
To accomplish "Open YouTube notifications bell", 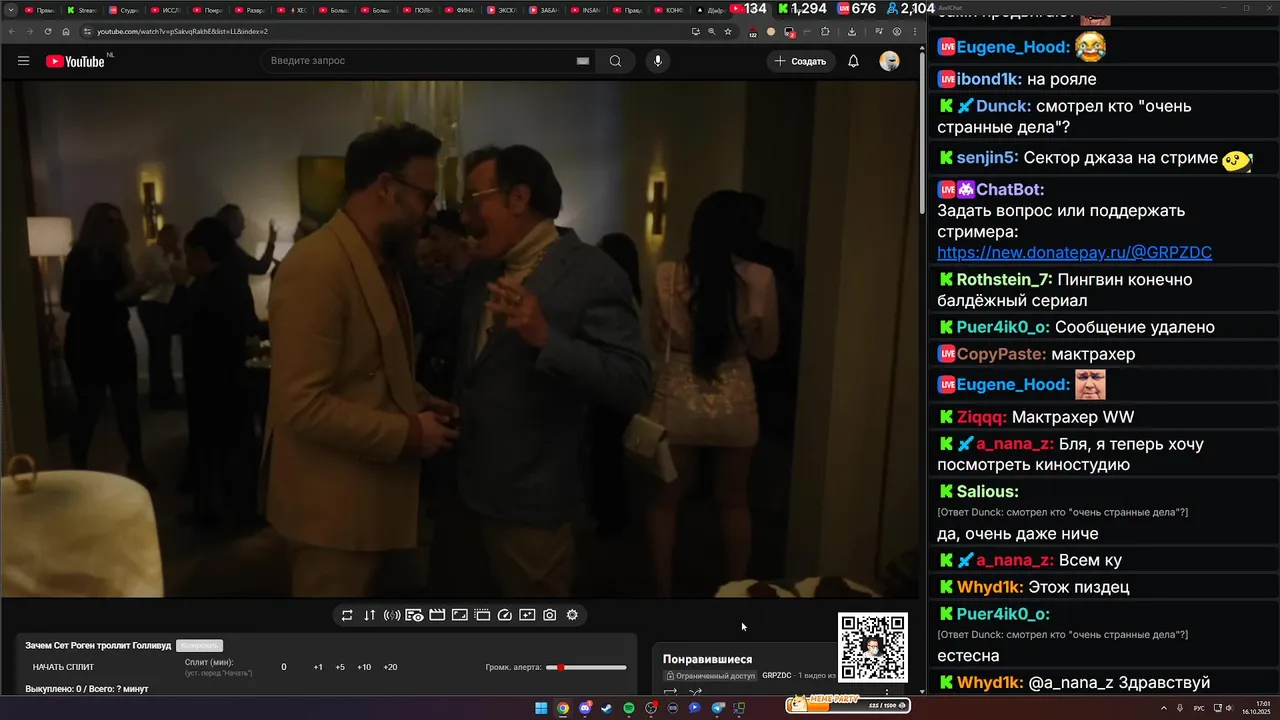I will pyautogui.click(x=853, y=61).
